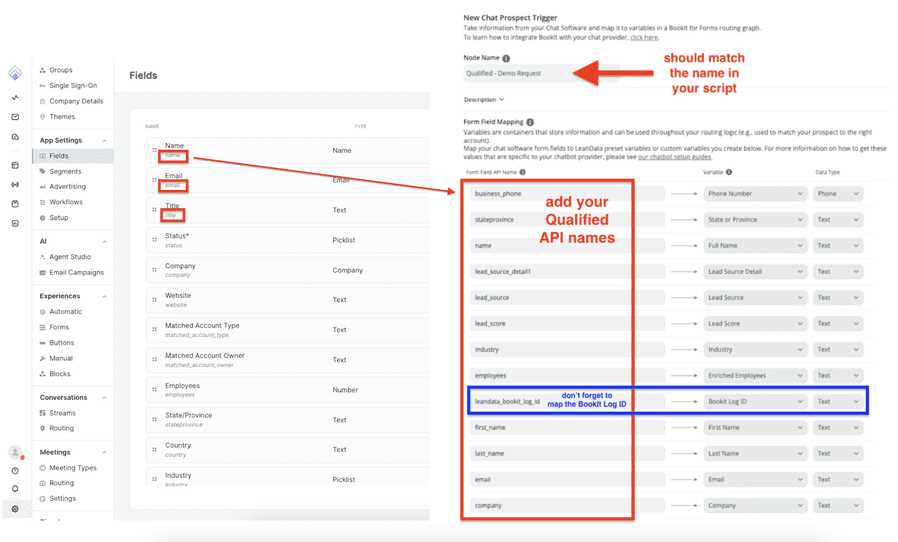
Task: Grab drag handle on State/Province row
Action: [x=154, y=419]
